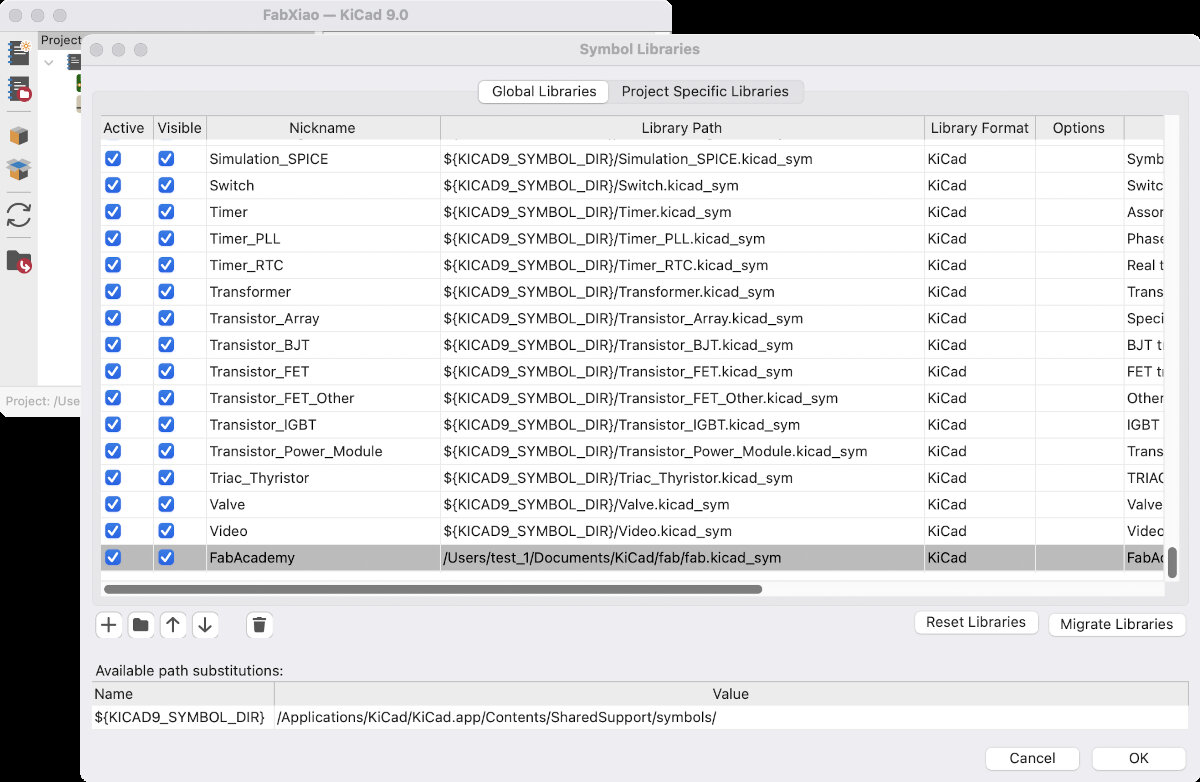Click Options cell in FabAcademy row
Image resolution: width=1200 pixels, height=782 pixels.
click(x=1079, y=558)
